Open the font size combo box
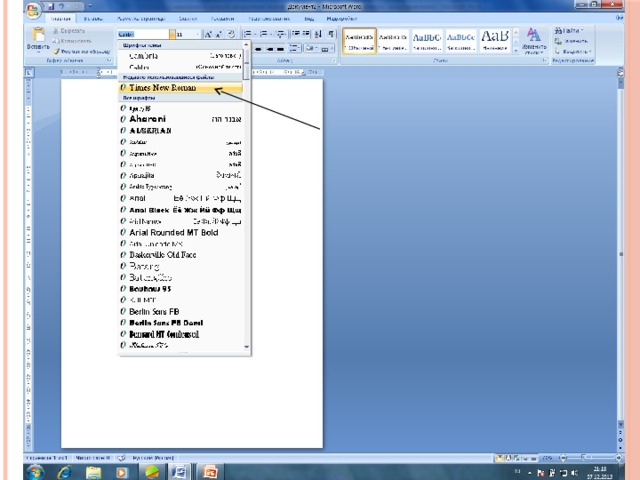 click(x=188, y=34)
